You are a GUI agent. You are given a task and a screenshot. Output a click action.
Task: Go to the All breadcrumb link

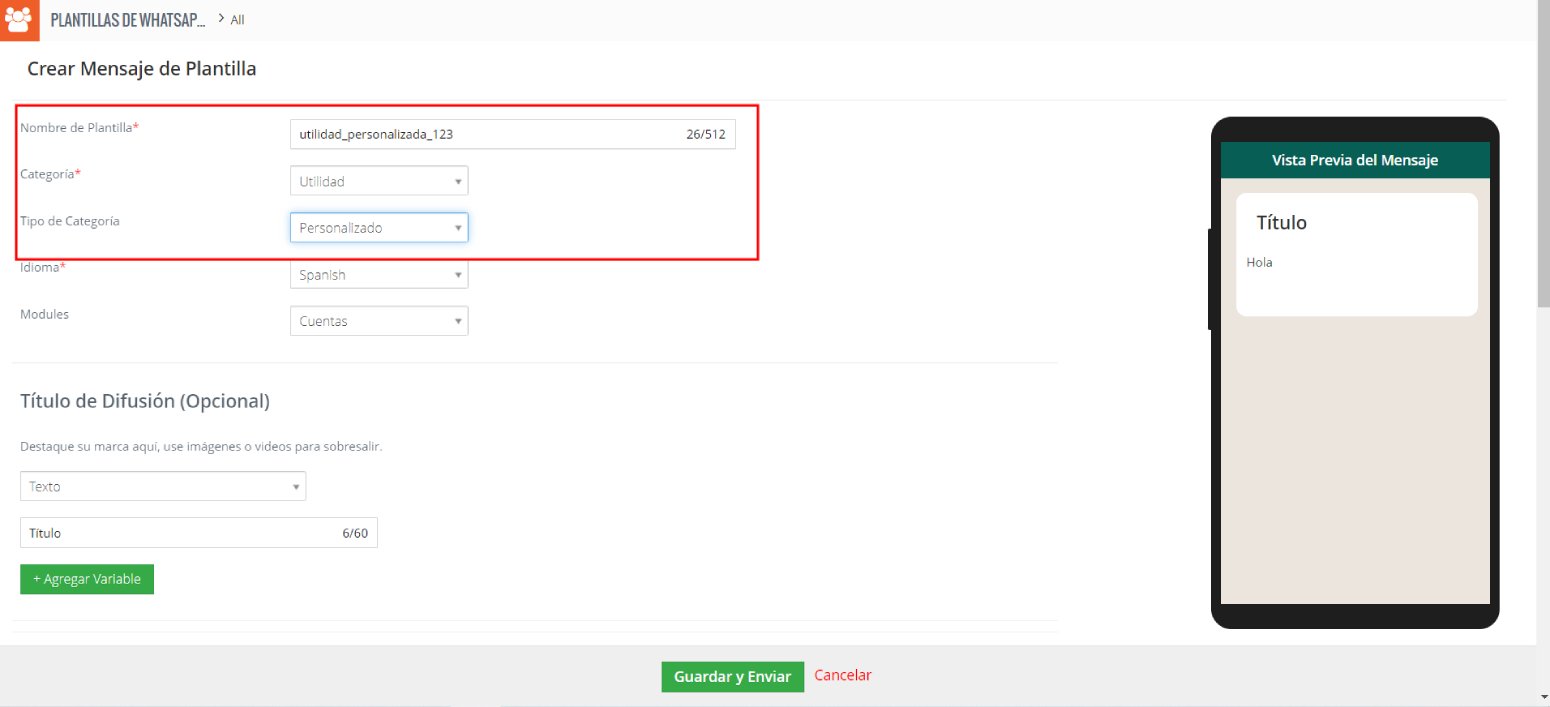click(237, 20)
